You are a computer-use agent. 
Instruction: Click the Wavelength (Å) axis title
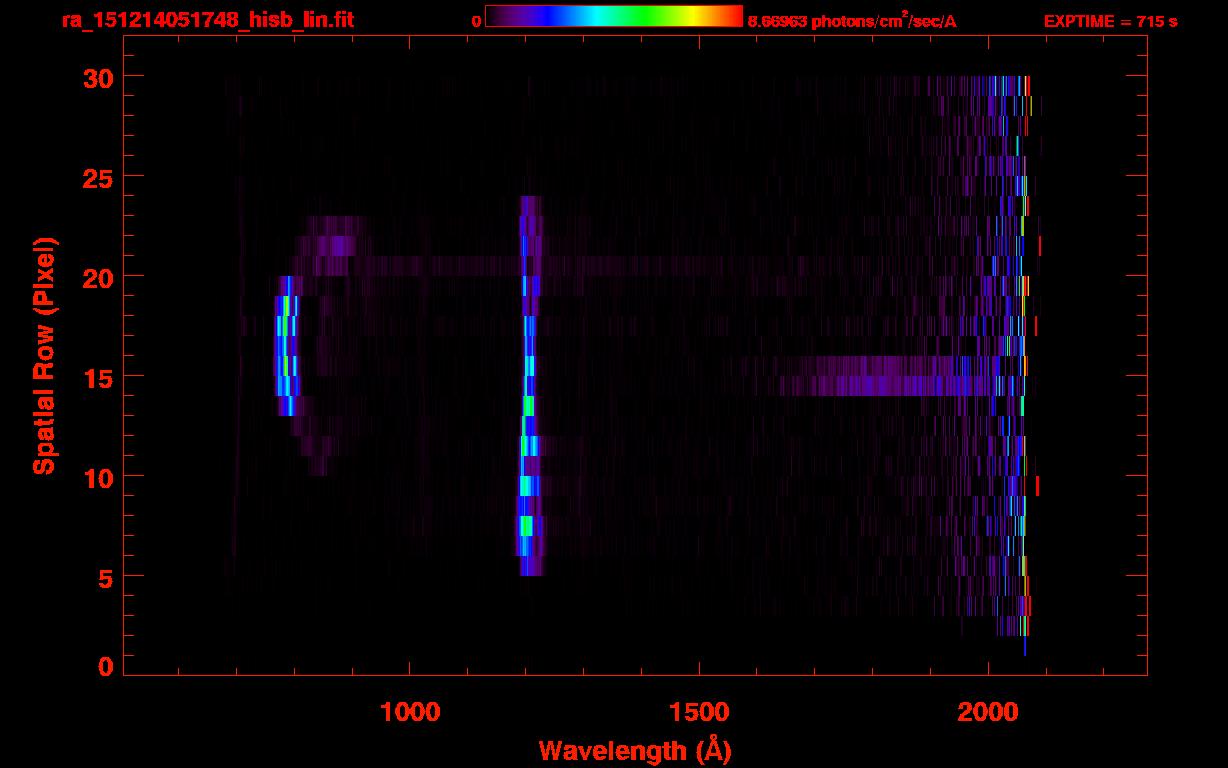pyautogui.click(x=635, y=750)
